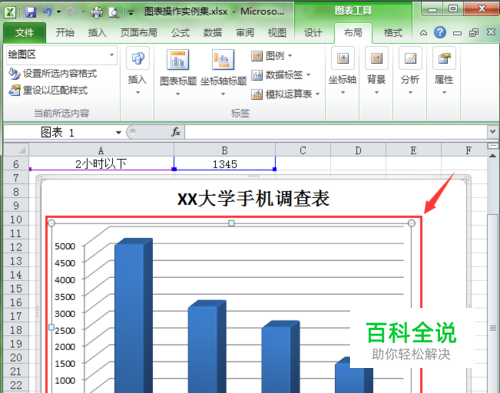Open the 模拟运算表 dropdown arrow
Viewport: 500px width, 393px height.
pyautogui.click(x=317, y=94)
